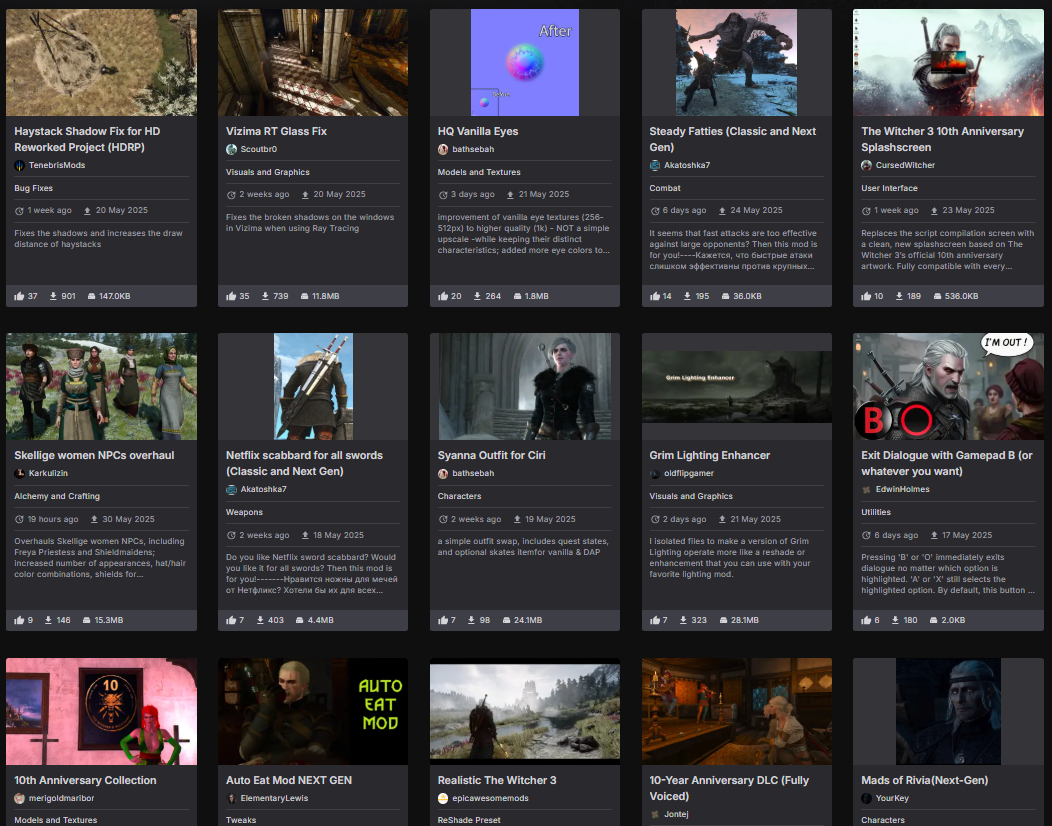Click download icon beside 739 count

point(265,296)
